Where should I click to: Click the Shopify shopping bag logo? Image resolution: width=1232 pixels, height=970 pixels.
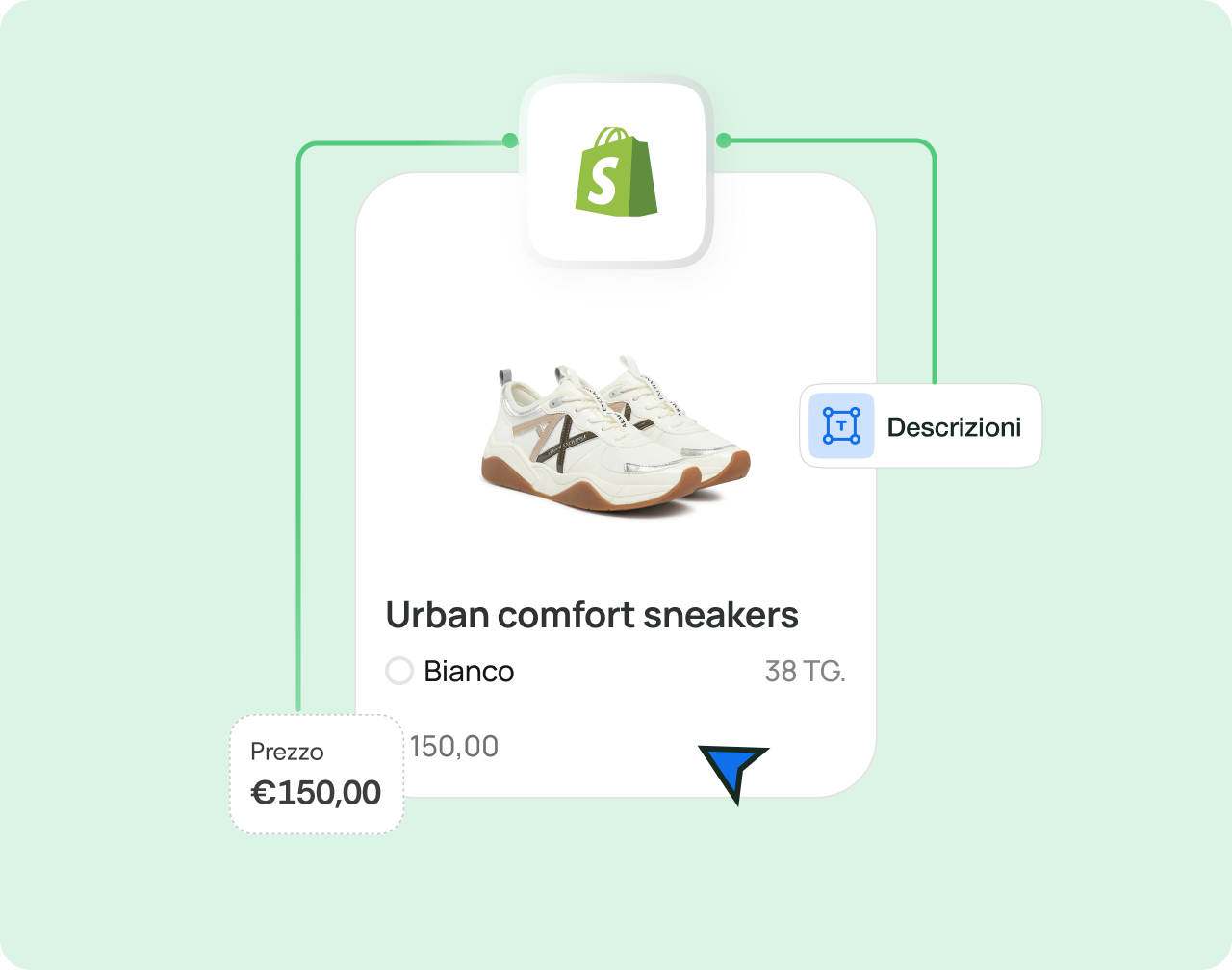pos(616,171)
